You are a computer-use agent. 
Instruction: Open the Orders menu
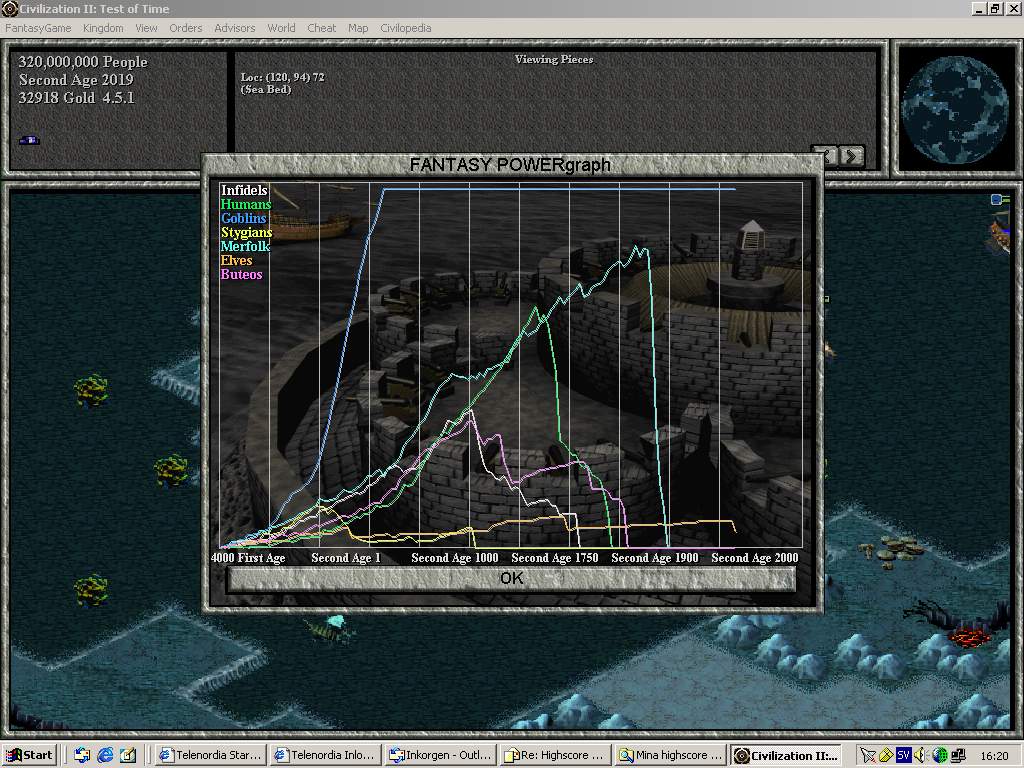pos(185,28)
